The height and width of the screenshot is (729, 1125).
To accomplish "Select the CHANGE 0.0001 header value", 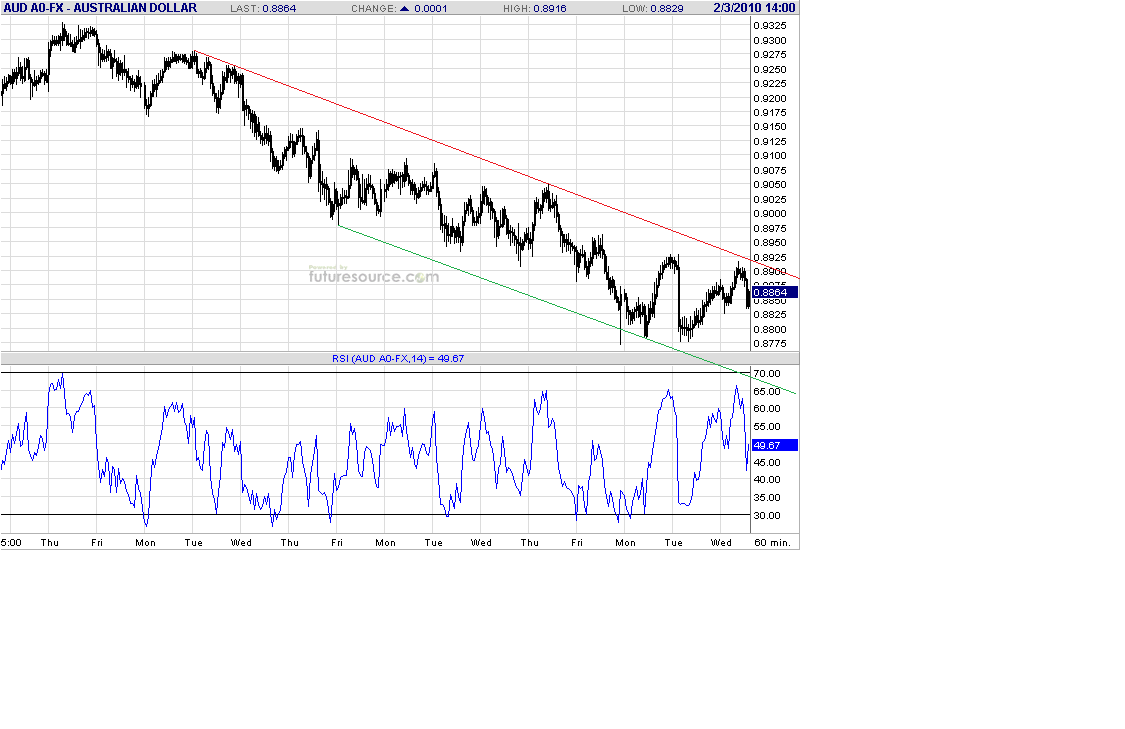I will (430, 9).
